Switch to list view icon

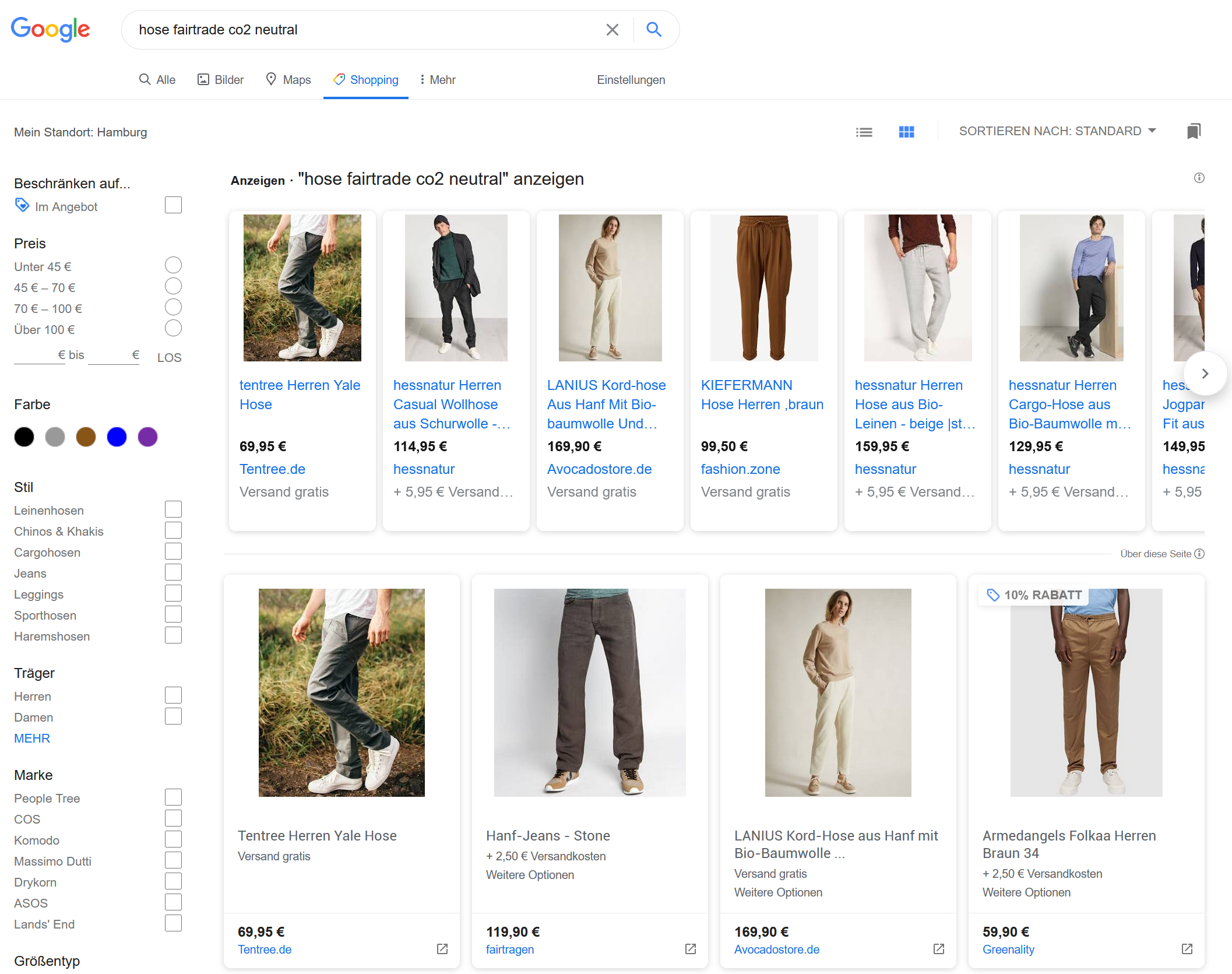[x=864, y=132]
